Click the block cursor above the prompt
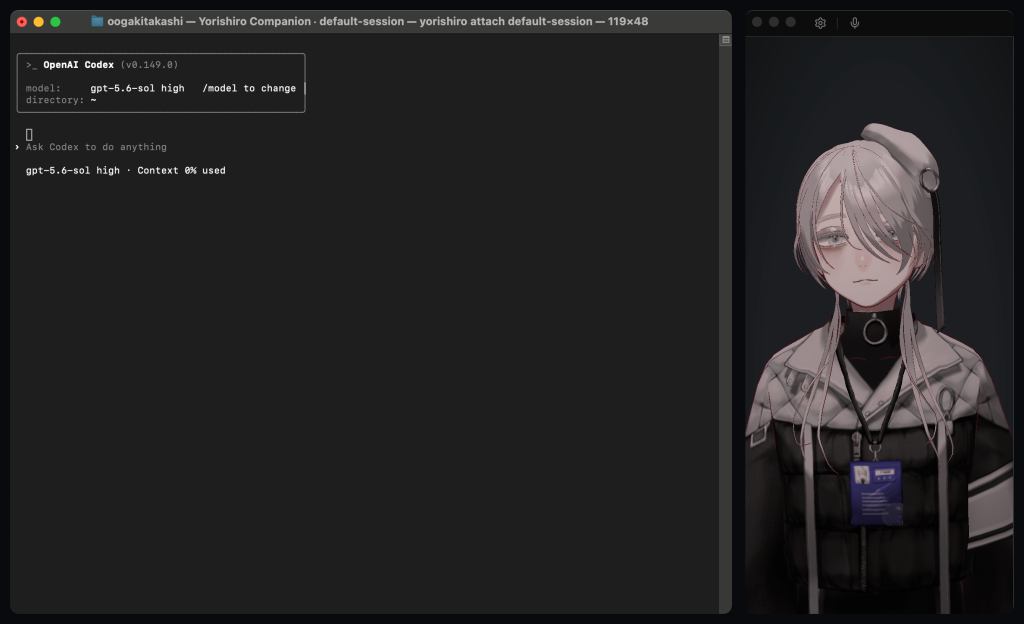 click(x=29, y=134)
